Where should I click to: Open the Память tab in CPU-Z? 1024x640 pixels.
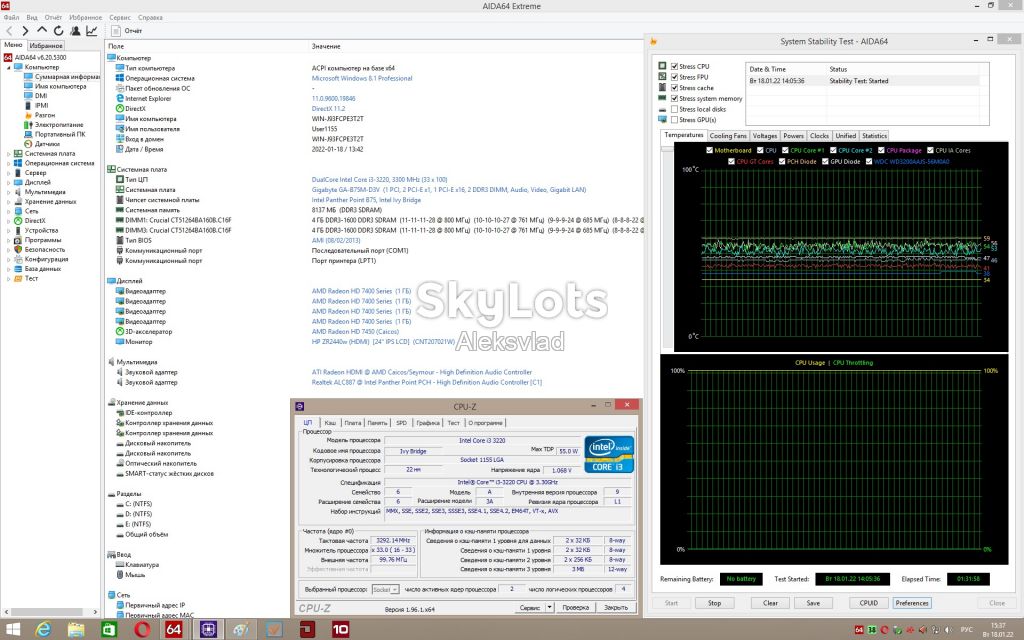tap(377, 423)
